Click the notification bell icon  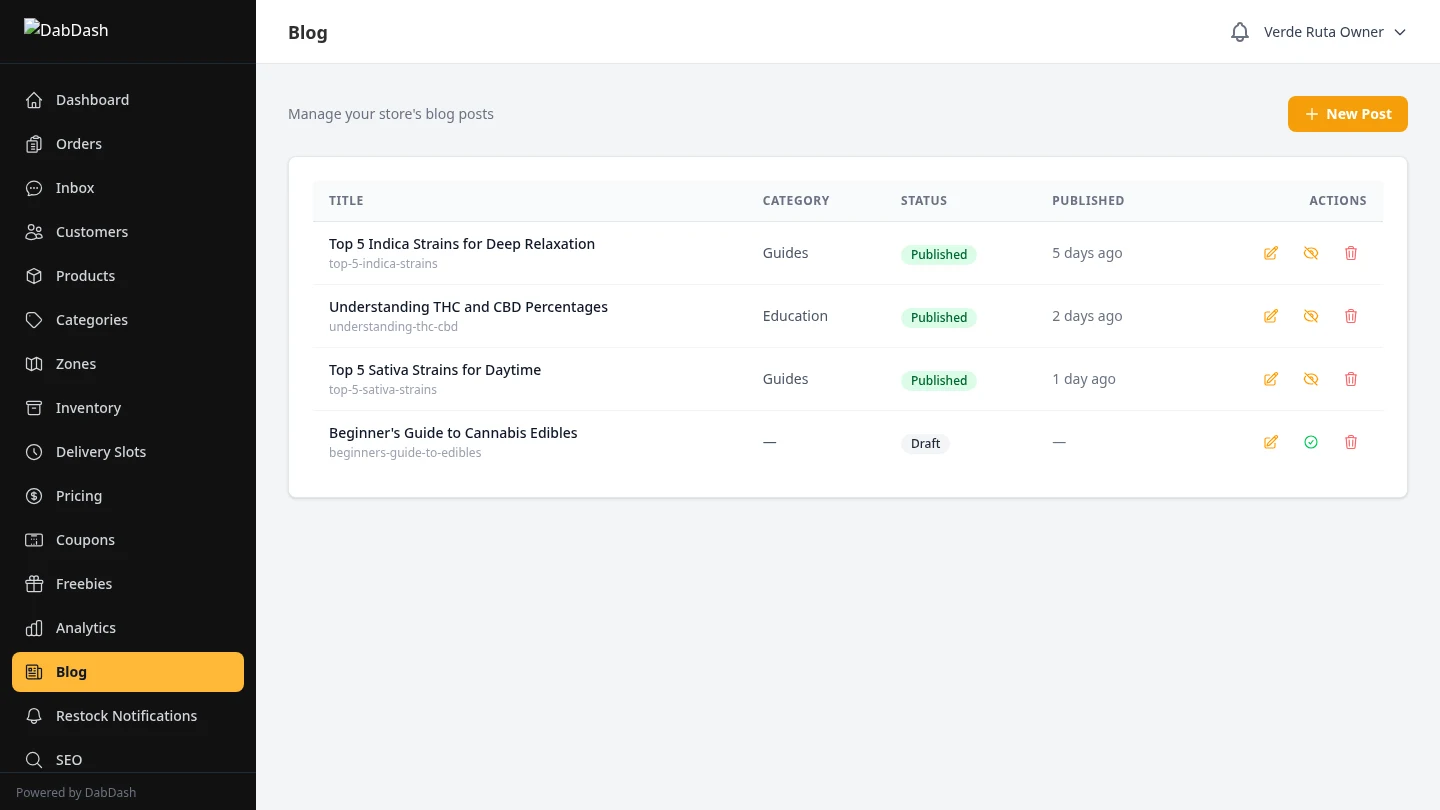click(1240, 31)
